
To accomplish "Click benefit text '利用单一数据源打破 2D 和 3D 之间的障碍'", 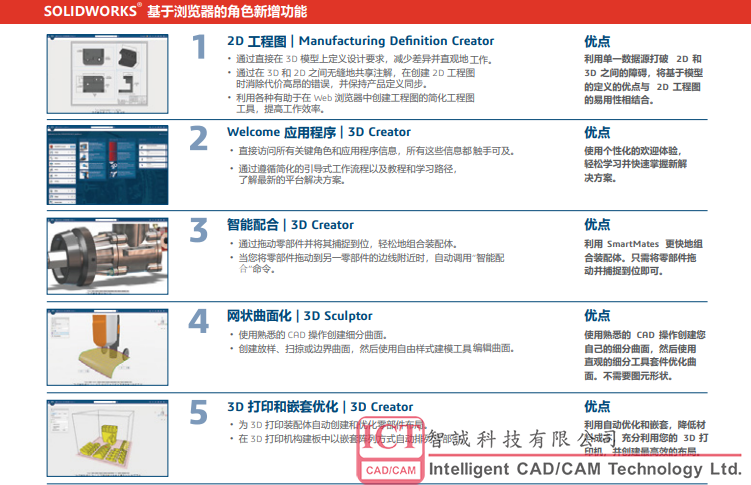I will [x=643, y=79].
